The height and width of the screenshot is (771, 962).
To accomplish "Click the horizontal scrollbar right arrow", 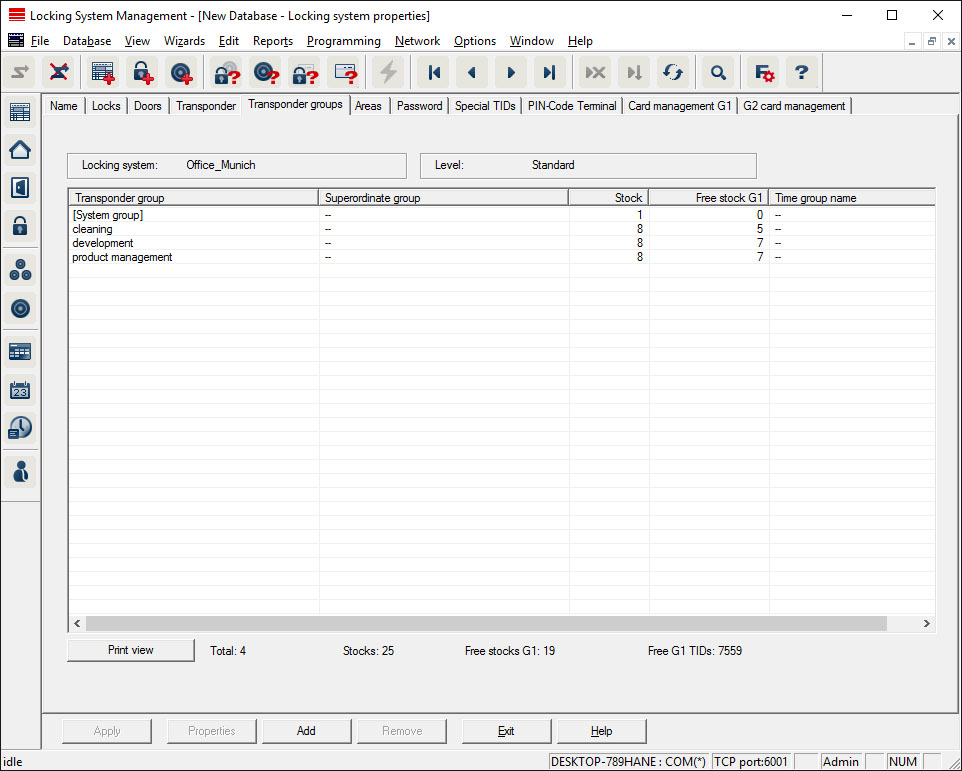I will (927, 623).
